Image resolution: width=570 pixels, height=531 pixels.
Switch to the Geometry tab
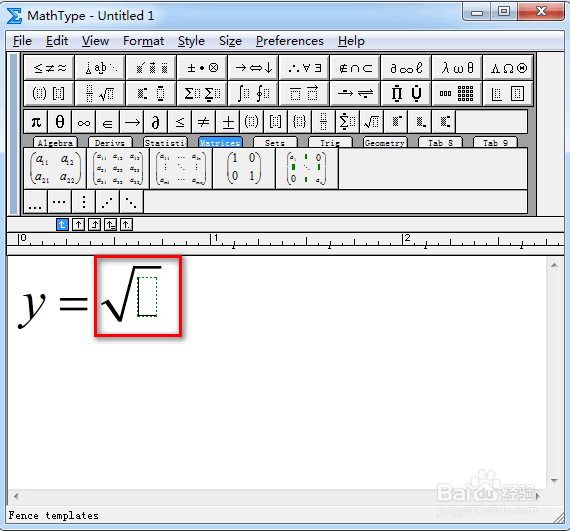click(x=385, y=142)
